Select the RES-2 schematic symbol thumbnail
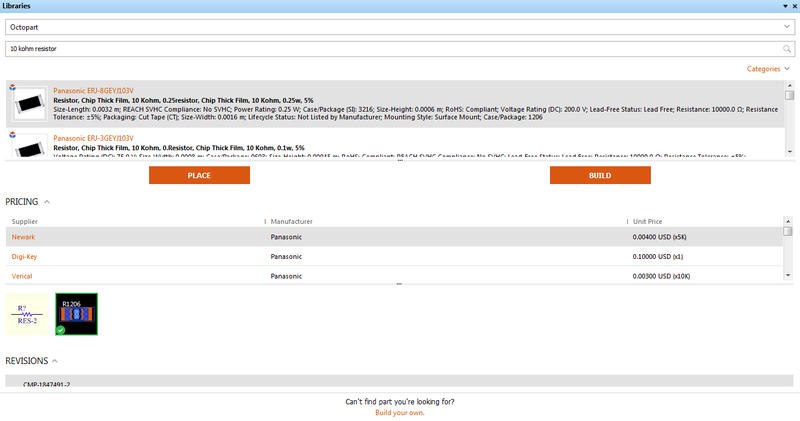Image resolution: width=800 pixels, height=421 pixels. click(x=28, y=314)
